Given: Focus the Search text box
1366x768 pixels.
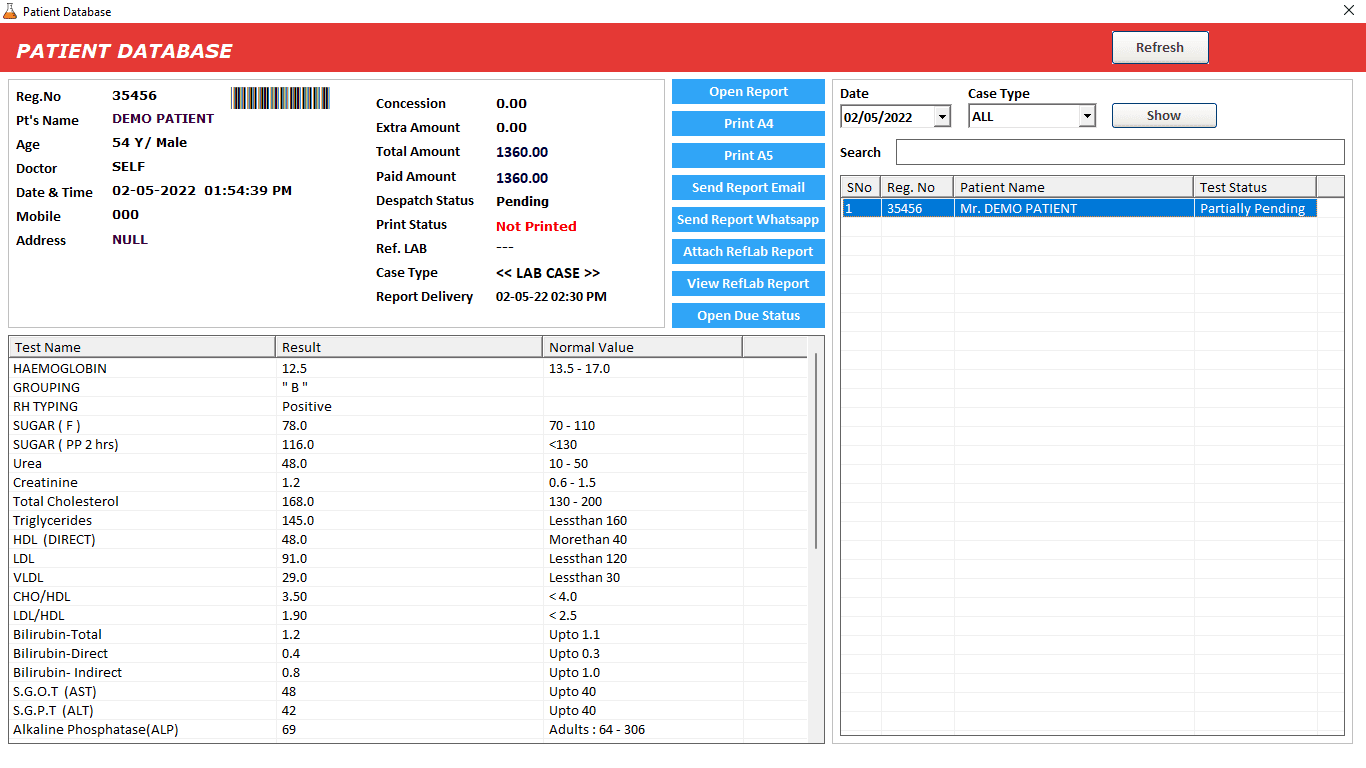Looking at the screenshot, I should point(1120,152).
